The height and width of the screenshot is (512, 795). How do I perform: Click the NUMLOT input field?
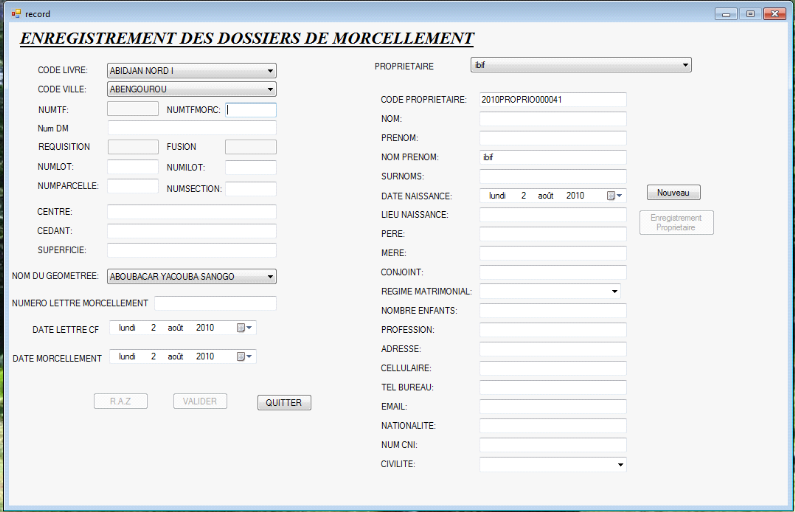133,167
